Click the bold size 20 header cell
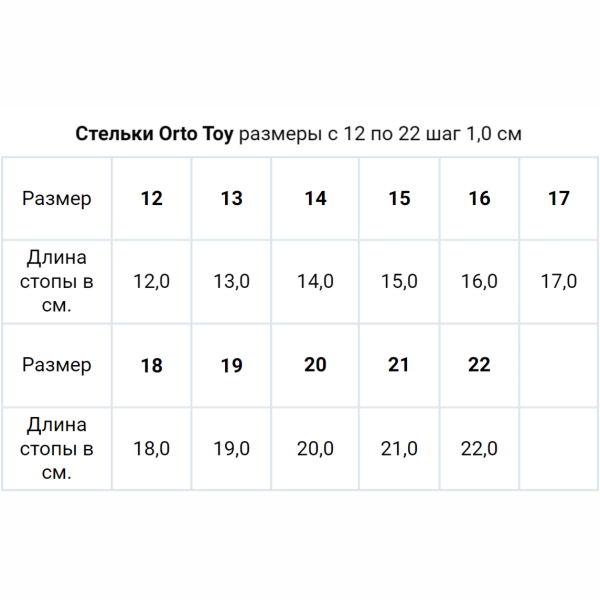Image resolution: width=600 pixels, height=600 pixels. click(315, 365)
